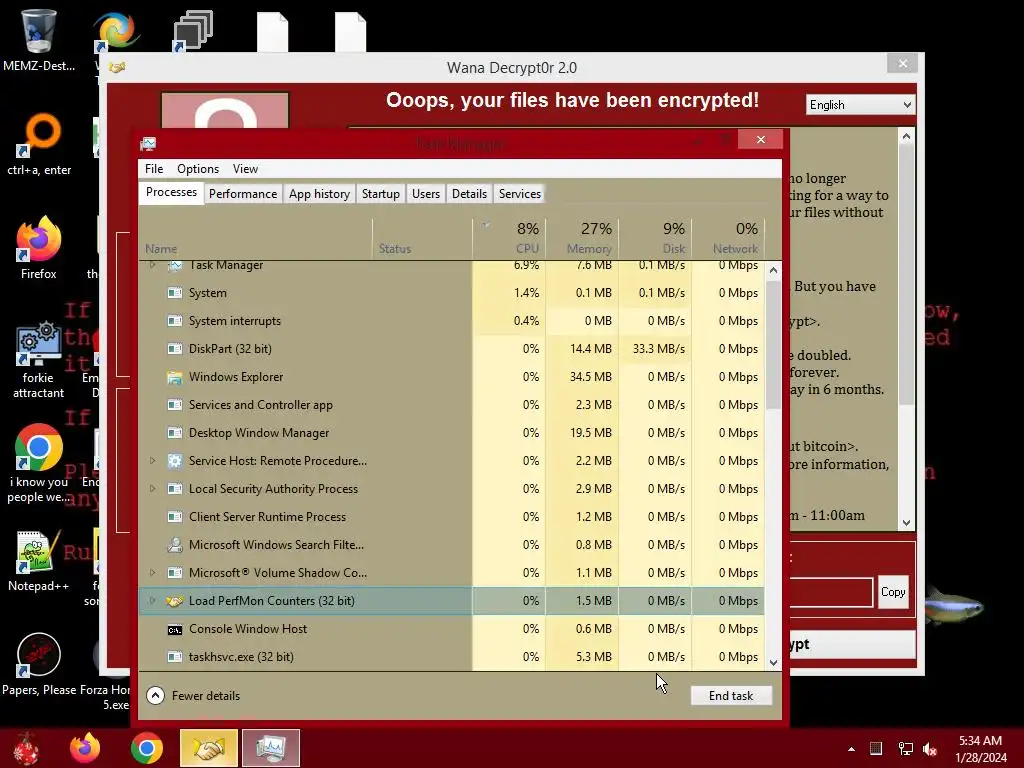Image resolution: width=1024 pixels, height=768 pixels.
Task: Select the taskhsvc.exe (32 bit) process
Action: click(x=451, y=657)
